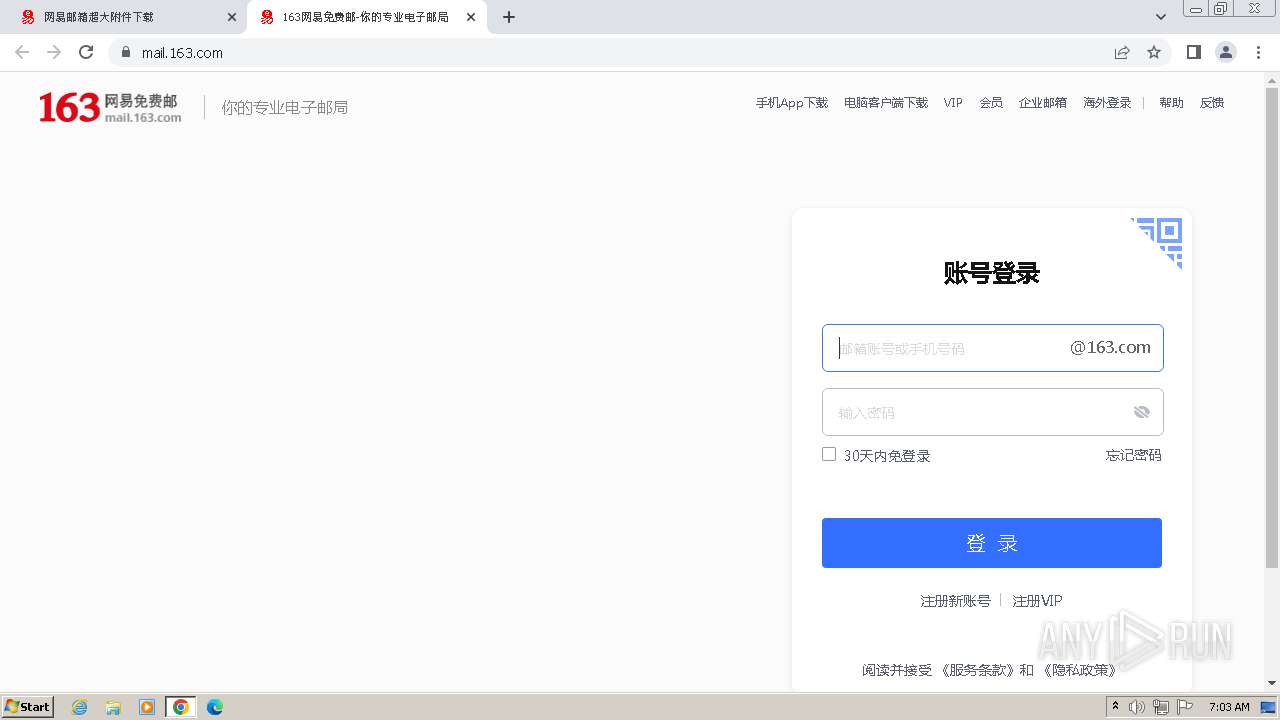Open 《隐私政策》 privacy policy link
Image resolution: width=1280 pixels, height=720 pixels.
click(1078, 670)
